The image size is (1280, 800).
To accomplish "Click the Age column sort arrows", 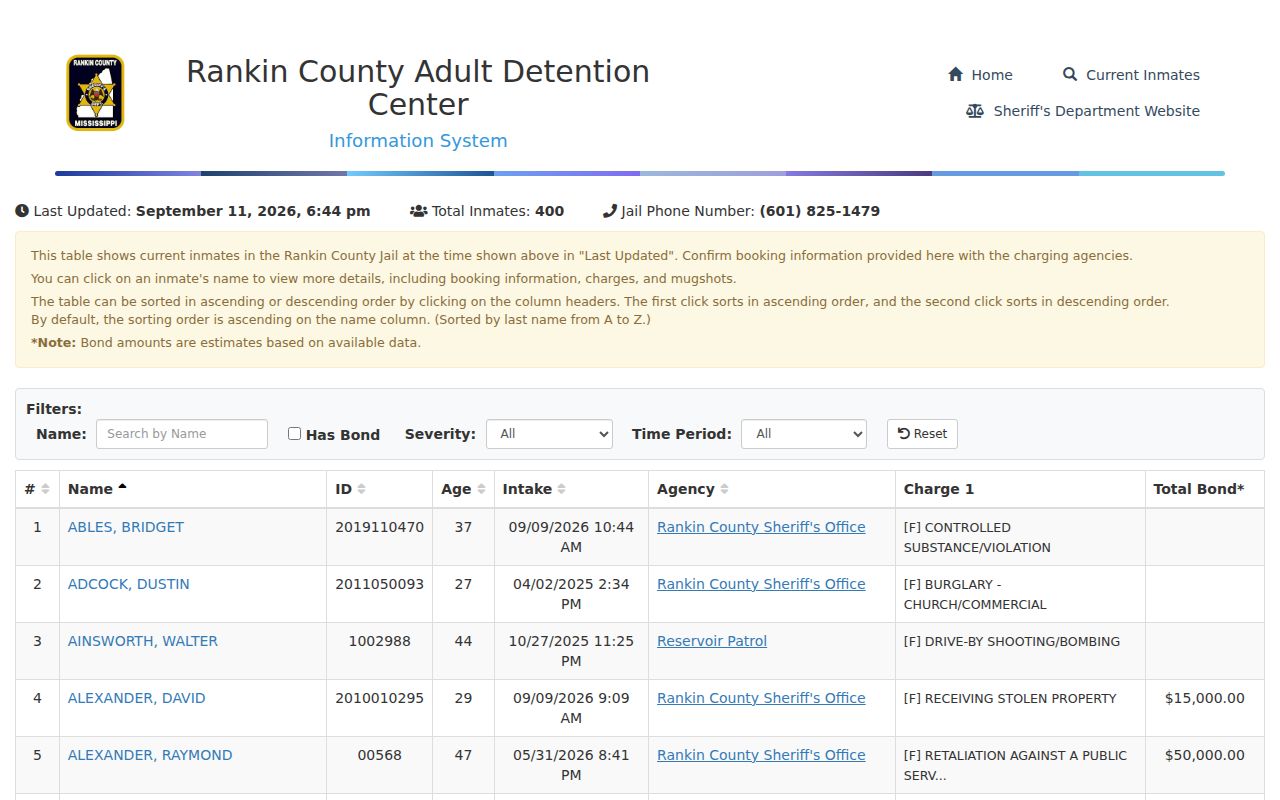I will point(481,489).
